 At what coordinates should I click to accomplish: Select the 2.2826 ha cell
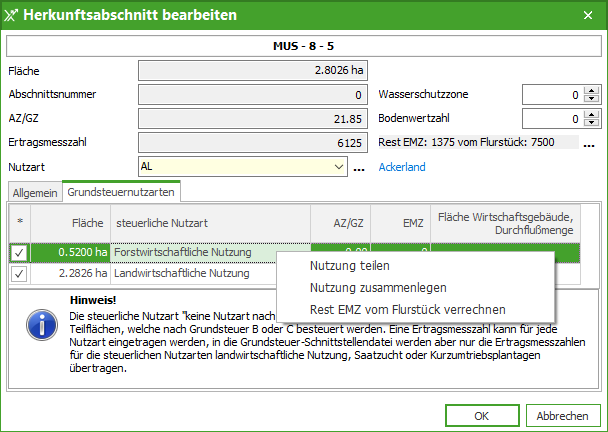coord(71,274)
